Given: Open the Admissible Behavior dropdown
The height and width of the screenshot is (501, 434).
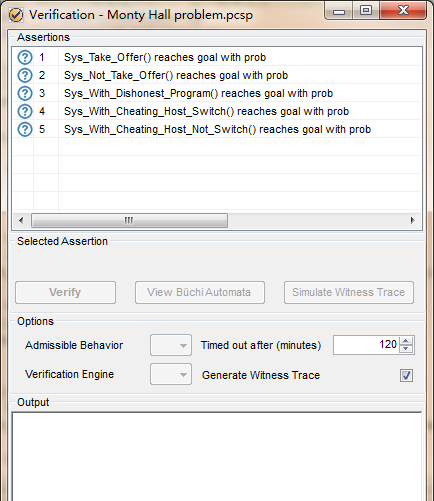Looking at the screenshot, I should pos(171,345).
